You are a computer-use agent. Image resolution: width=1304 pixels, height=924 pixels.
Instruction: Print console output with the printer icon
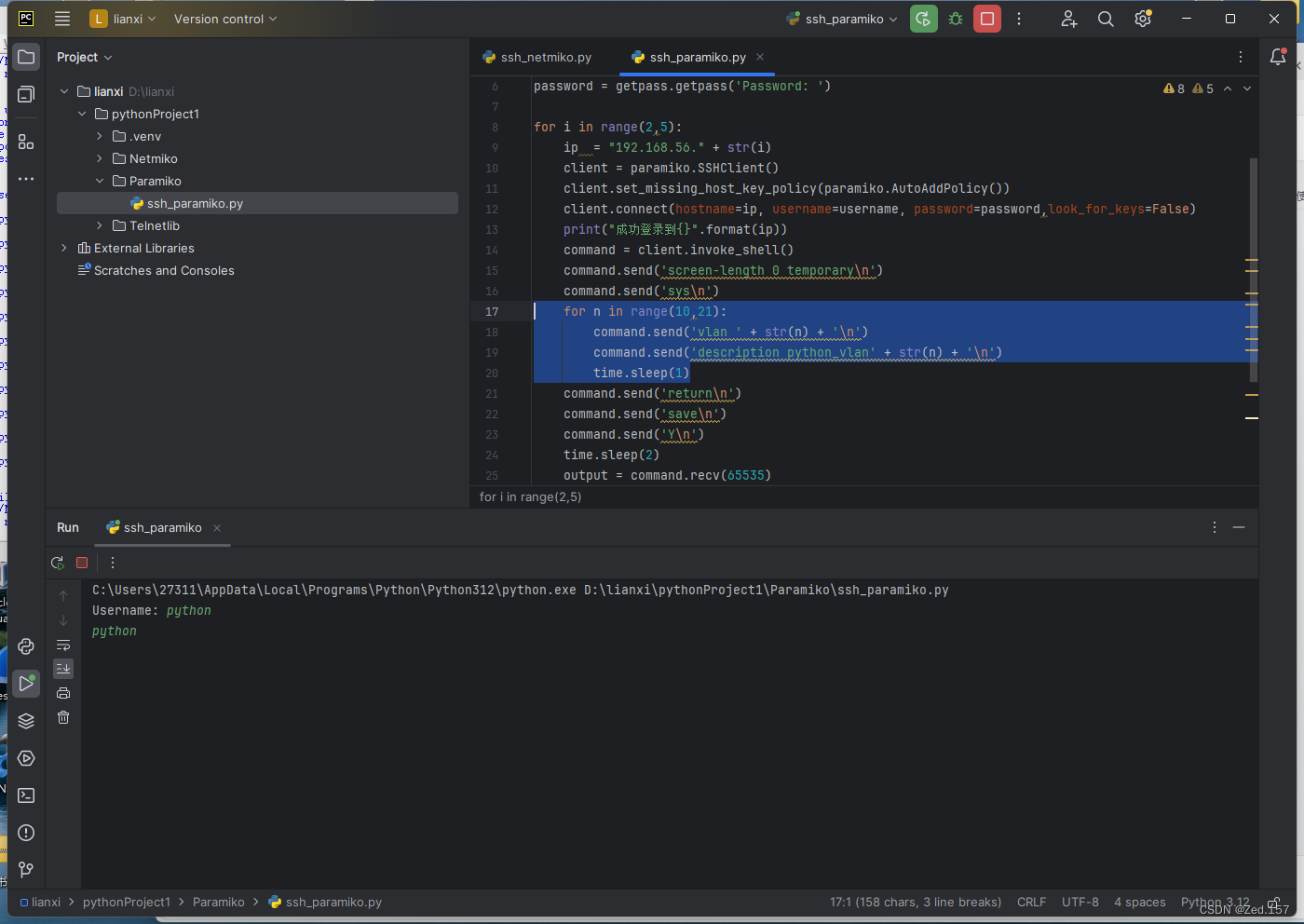point(63,693)
